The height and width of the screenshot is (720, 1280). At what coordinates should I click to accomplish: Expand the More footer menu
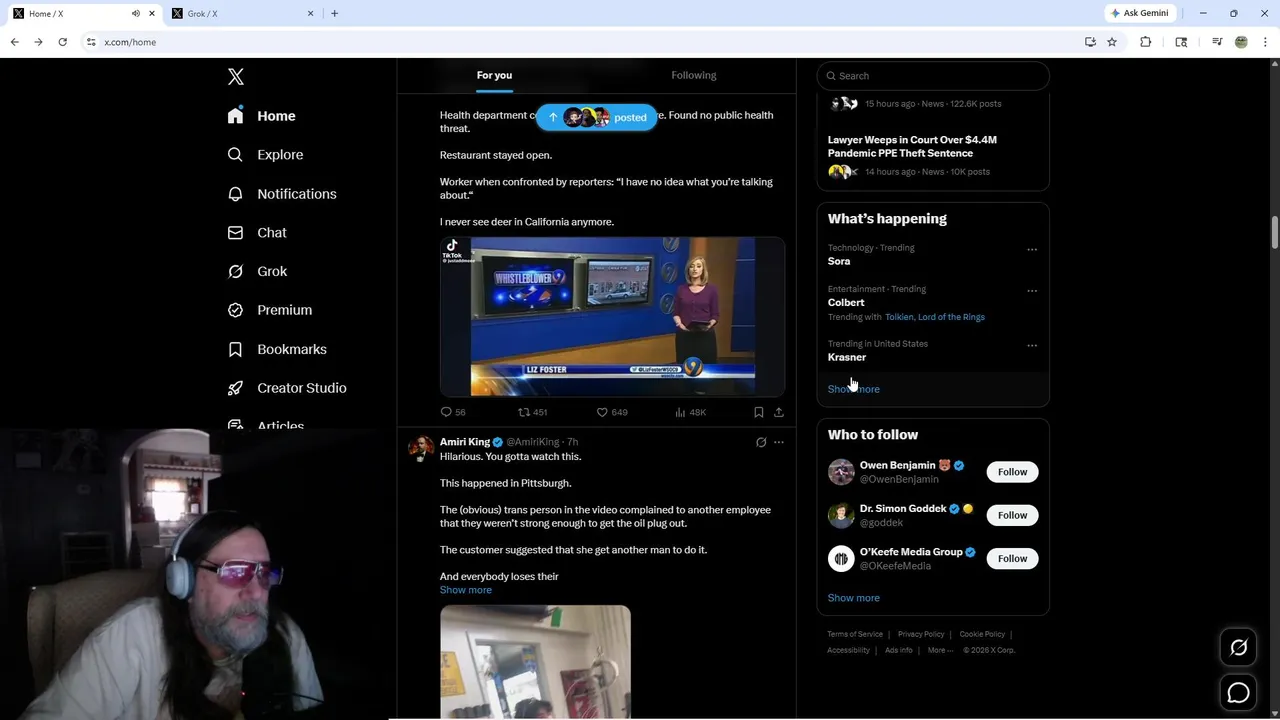pyautogui.click(x=940, y=650)
